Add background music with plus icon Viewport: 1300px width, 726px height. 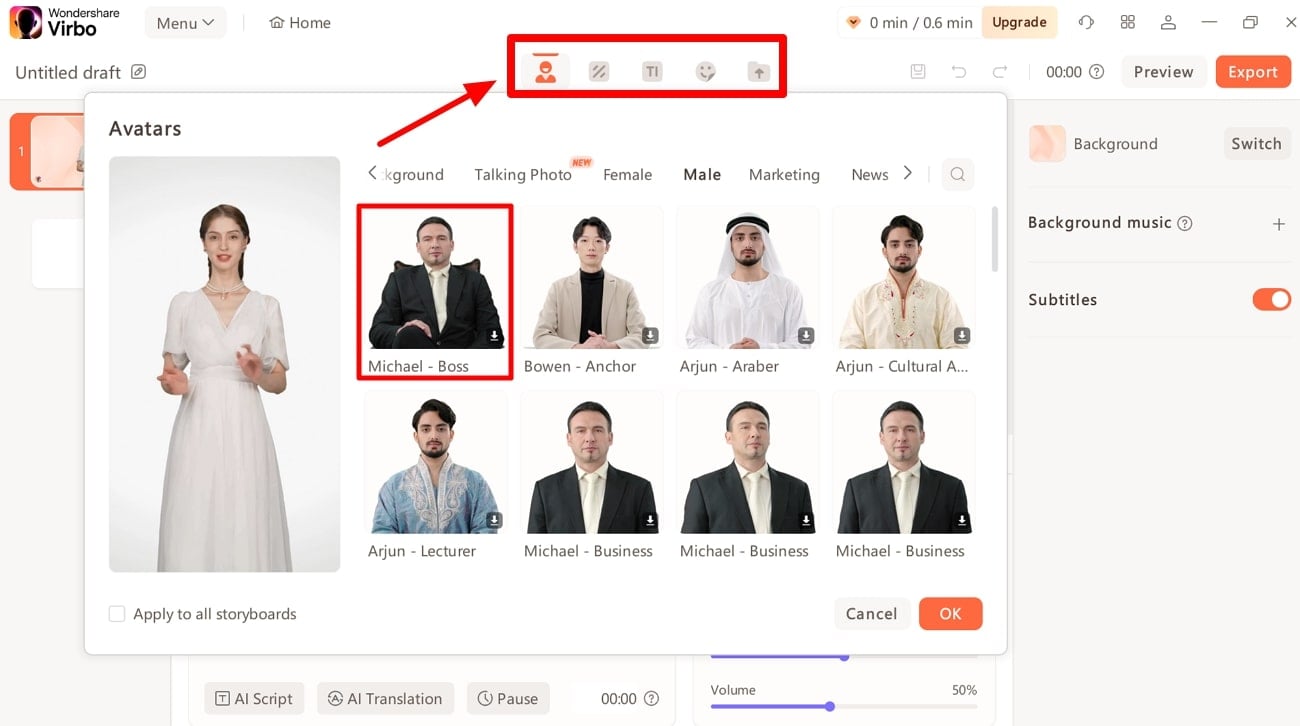[1278, 224]
